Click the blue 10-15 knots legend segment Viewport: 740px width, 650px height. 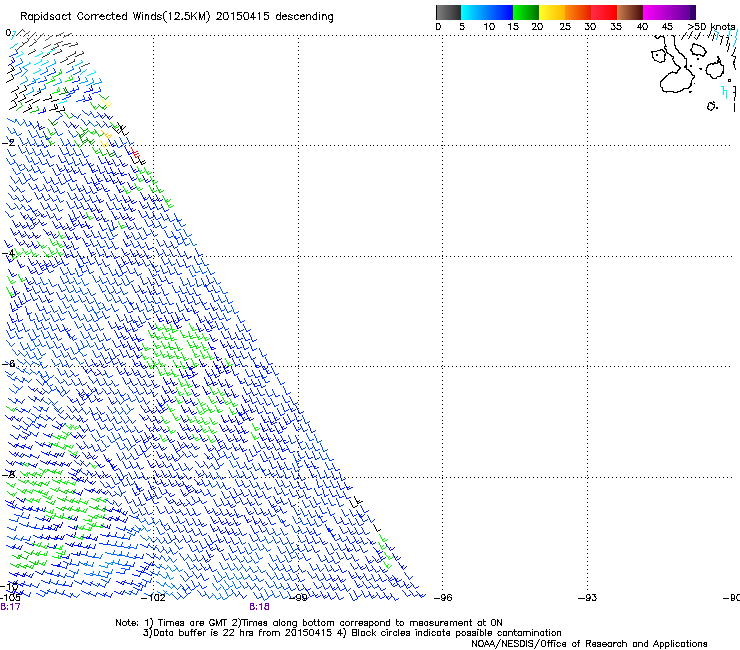[500, 12]
